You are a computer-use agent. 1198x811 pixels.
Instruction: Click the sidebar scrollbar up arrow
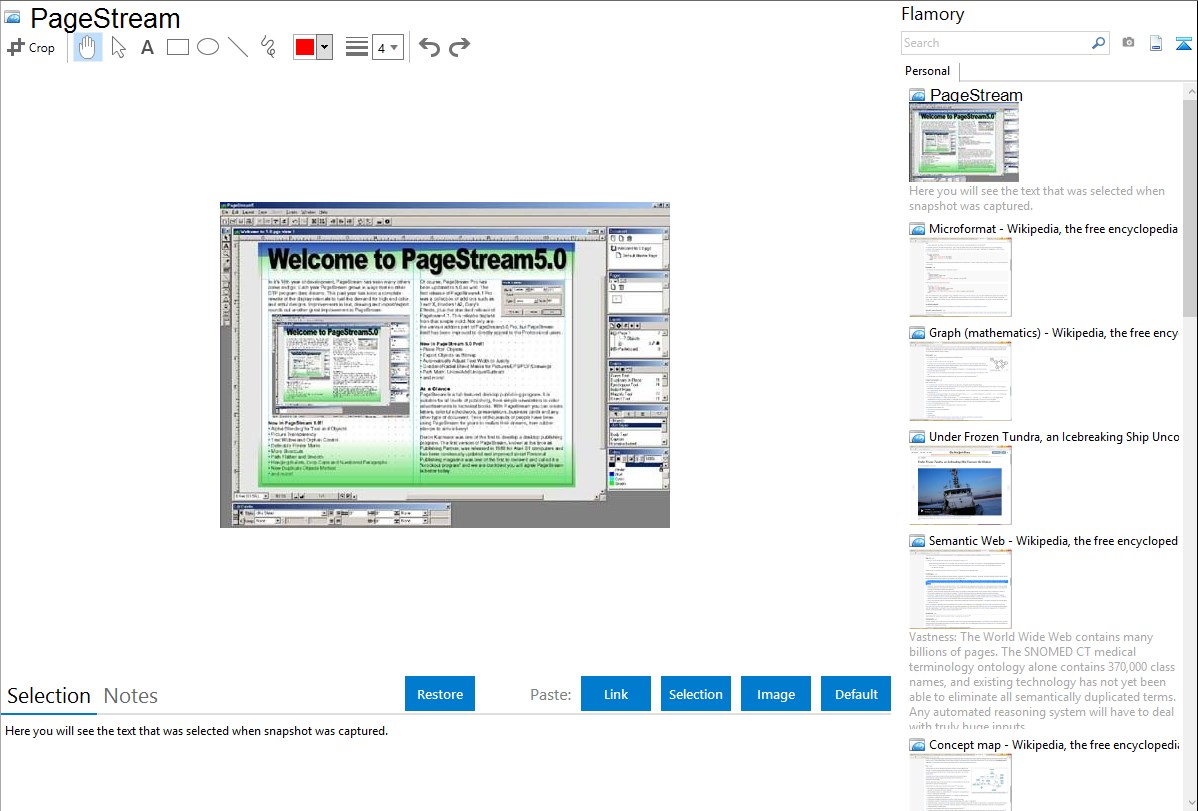(x=1191, y=91)
